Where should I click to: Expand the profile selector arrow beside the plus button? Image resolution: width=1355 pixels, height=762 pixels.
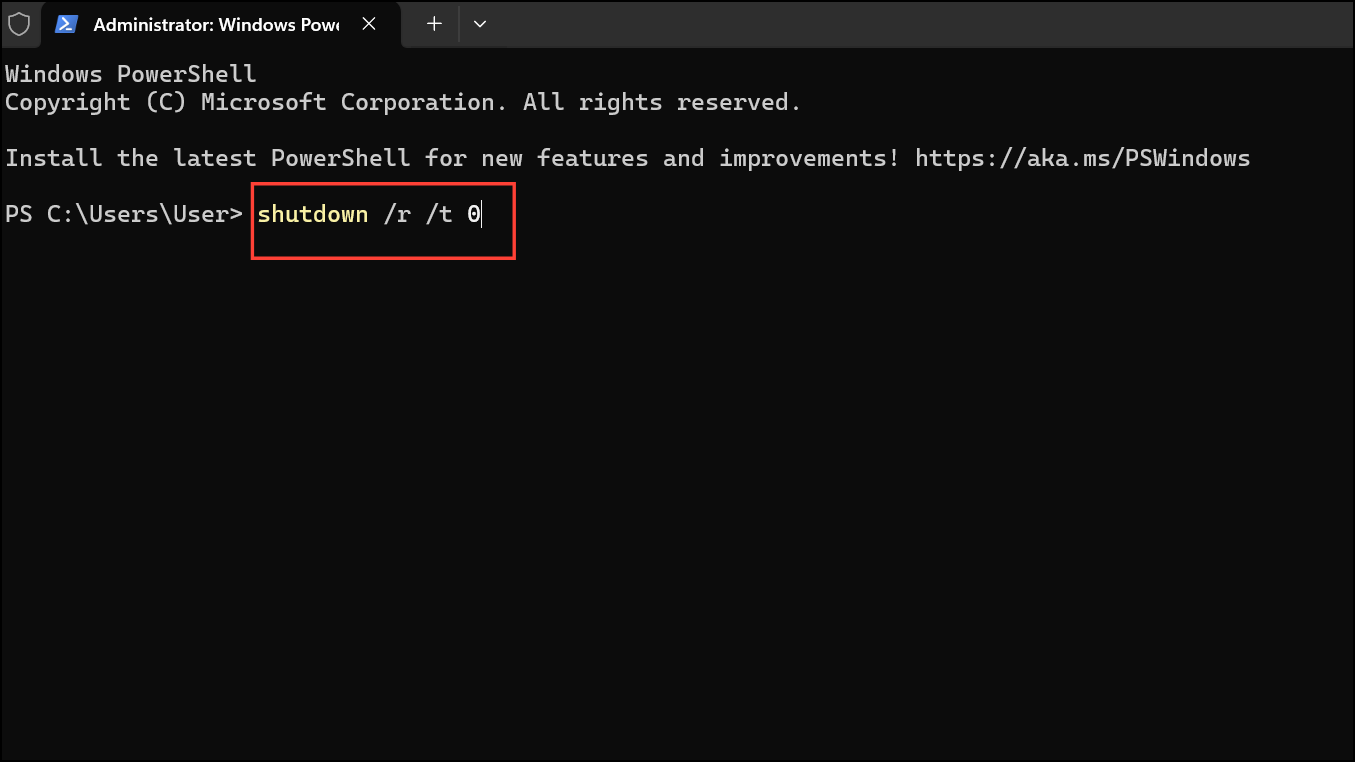point(480,24)
